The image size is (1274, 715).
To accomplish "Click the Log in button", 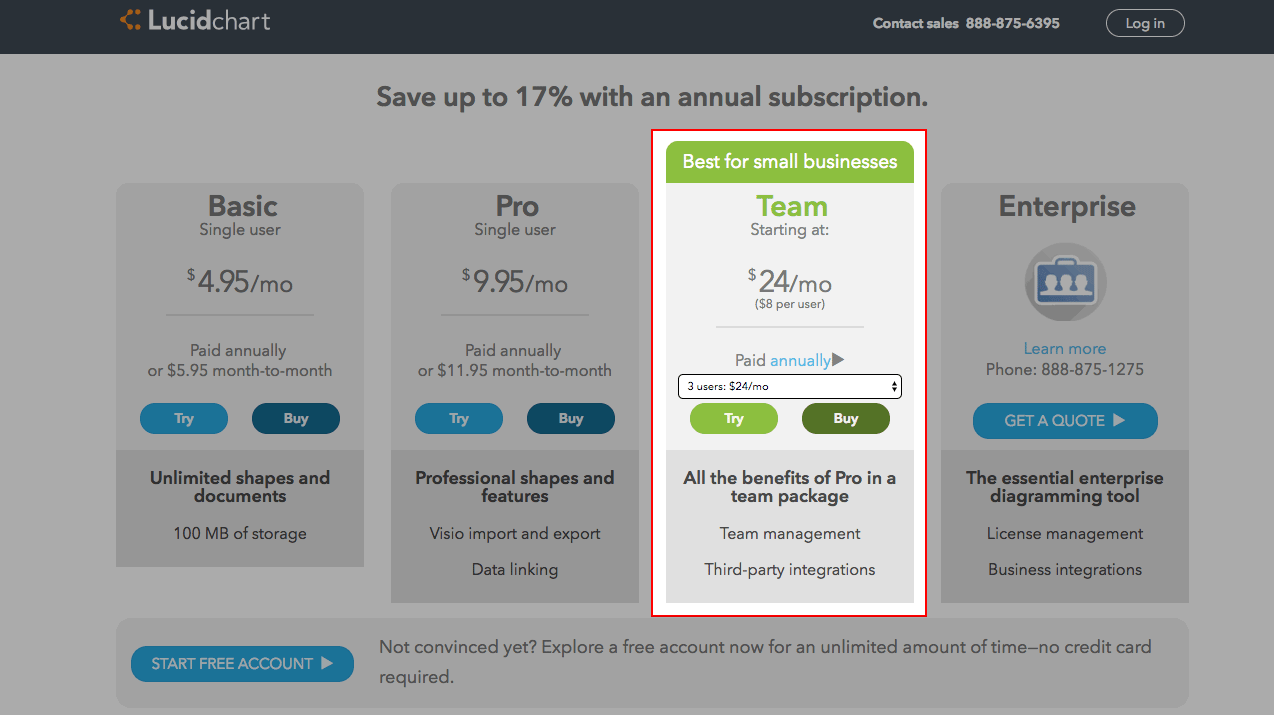I will (1145, 23).
